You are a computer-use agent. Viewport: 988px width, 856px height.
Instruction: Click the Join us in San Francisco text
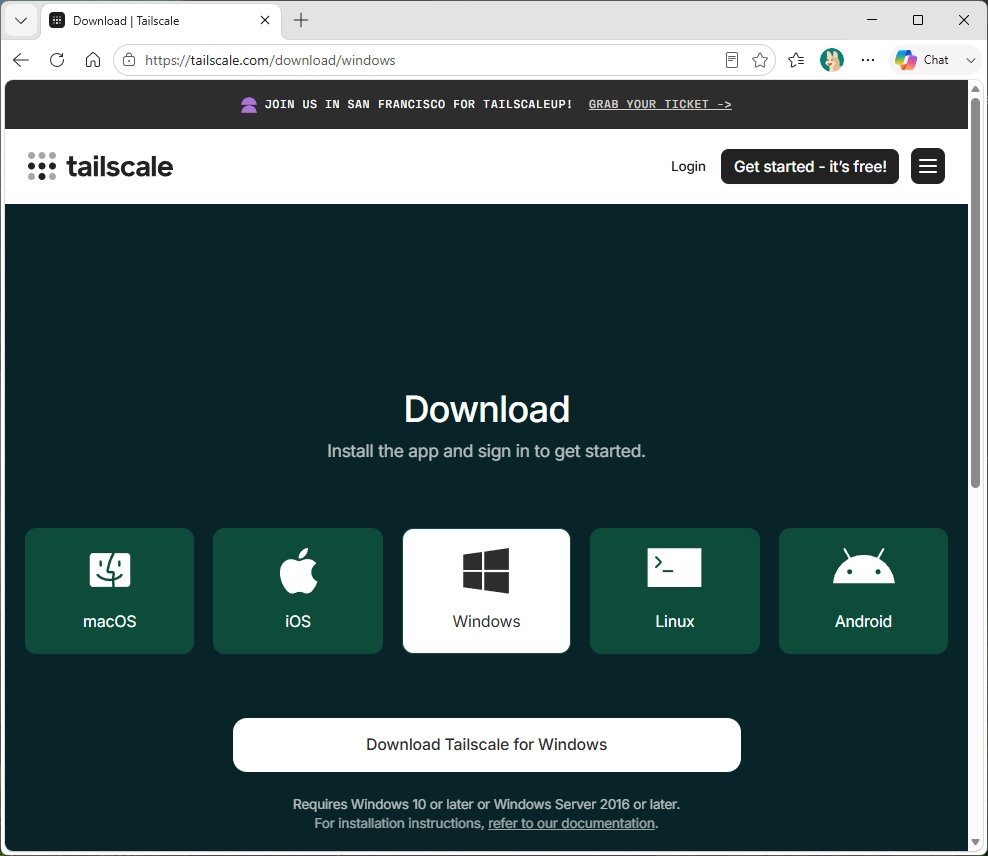[418, 105]
